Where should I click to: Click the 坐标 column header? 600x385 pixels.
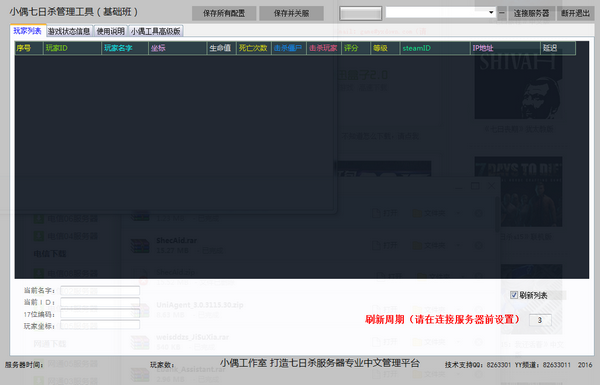[178, 48]
